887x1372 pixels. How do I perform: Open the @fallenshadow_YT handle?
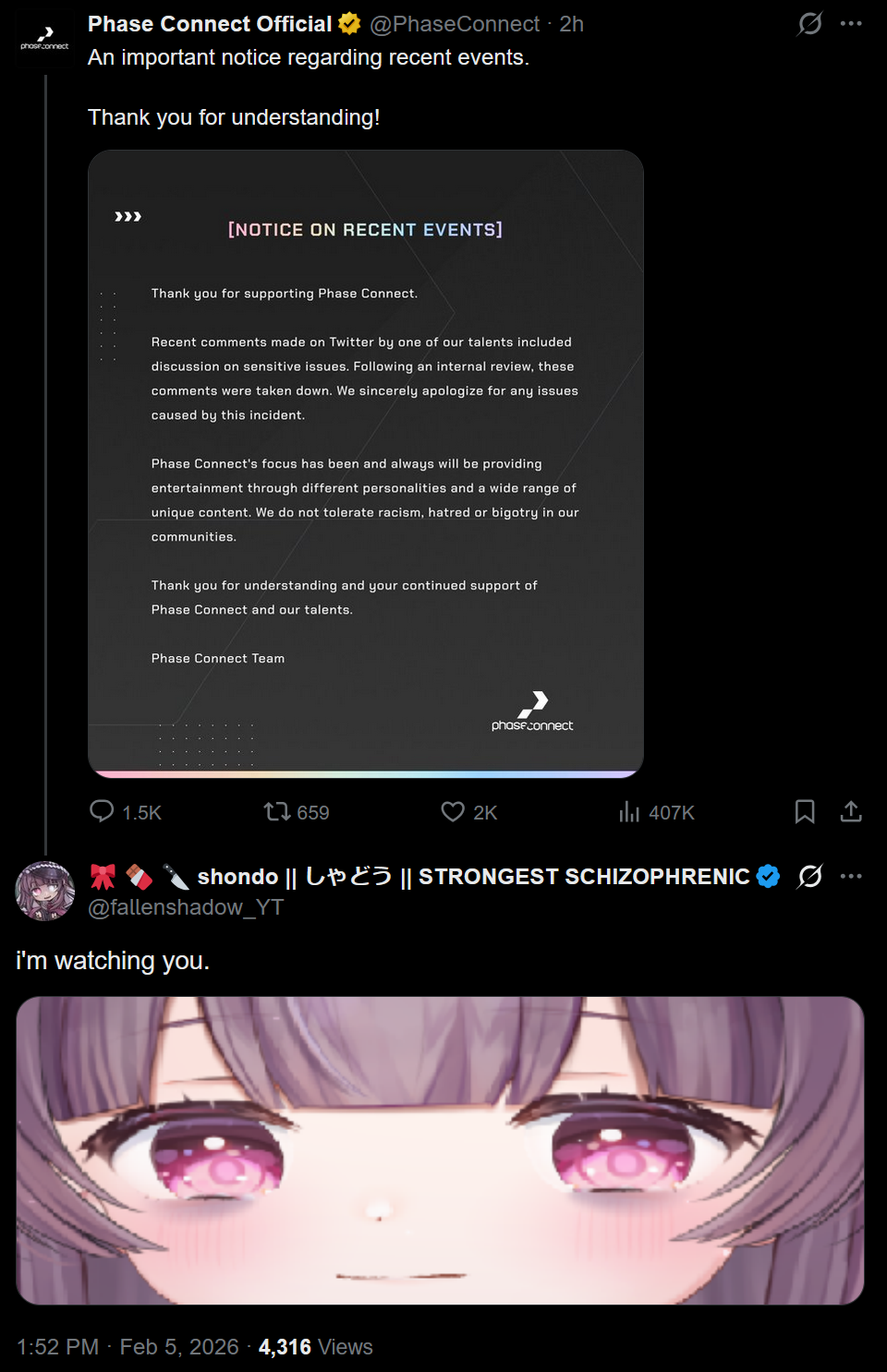pyautogui.click(x=186, y=907)
